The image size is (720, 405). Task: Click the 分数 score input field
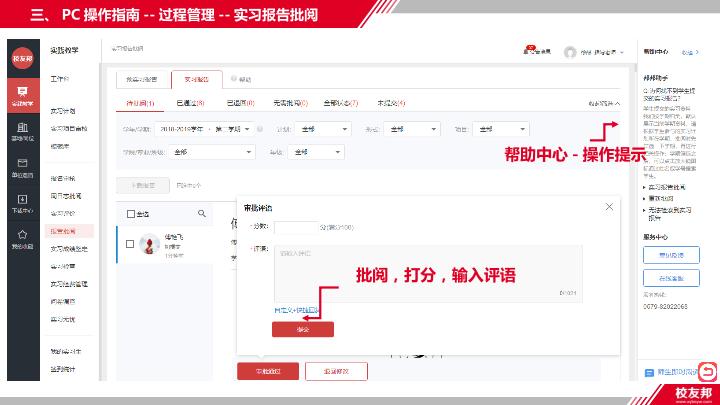(x=296, y=228)
